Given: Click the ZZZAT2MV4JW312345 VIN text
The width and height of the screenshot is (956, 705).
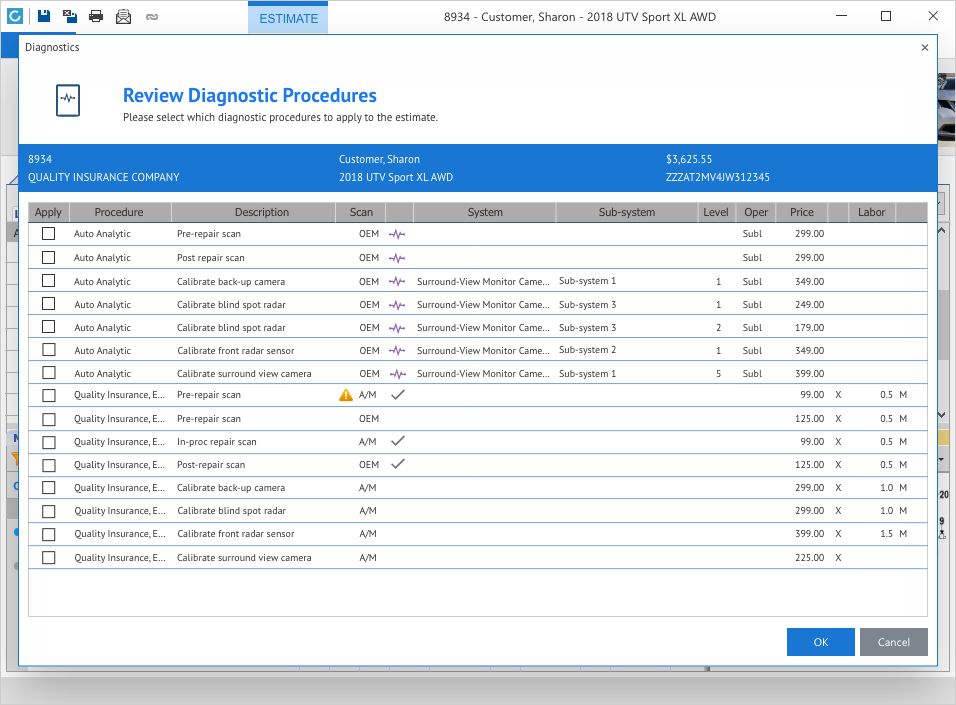Looking at the screenshot, I should 718,177.
